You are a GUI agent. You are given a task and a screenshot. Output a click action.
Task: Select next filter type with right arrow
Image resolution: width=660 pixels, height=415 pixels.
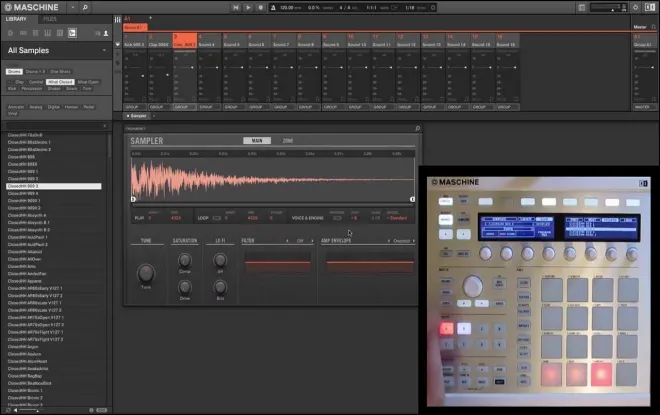[312, 241]
